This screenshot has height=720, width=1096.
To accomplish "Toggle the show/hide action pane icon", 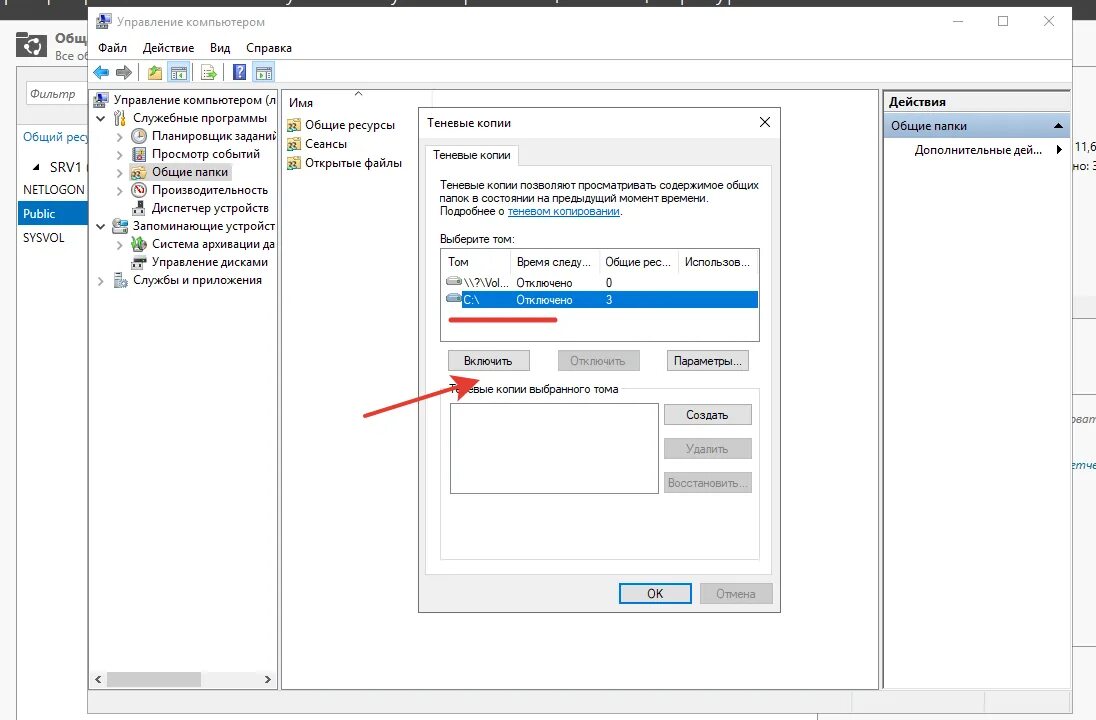I will (x=264, y=72).
